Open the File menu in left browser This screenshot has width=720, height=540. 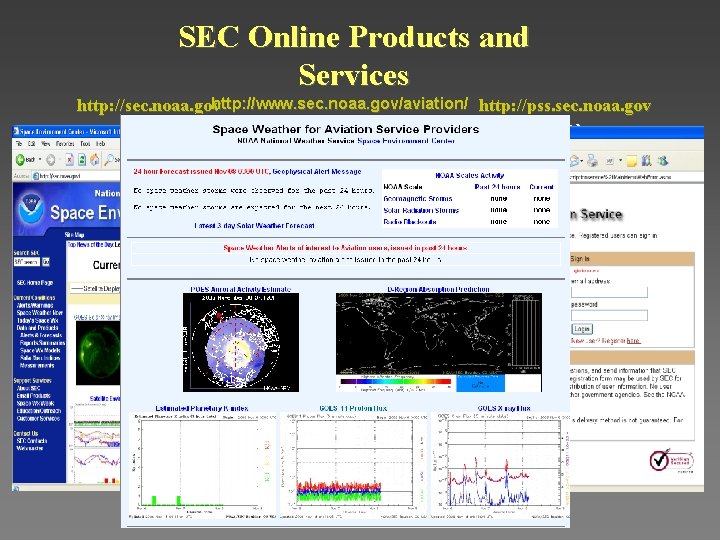(19, 144)
